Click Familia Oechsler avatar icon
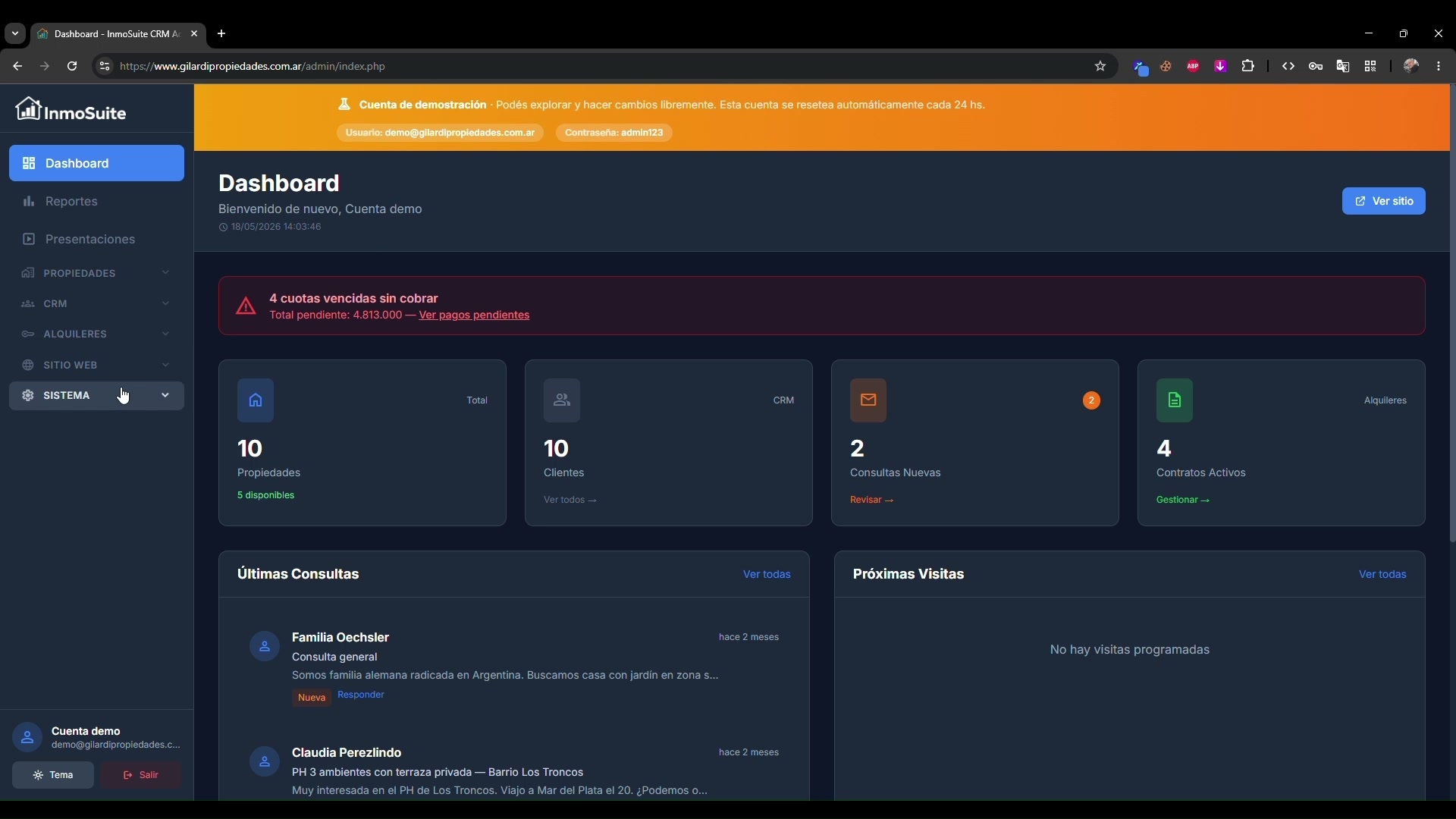The width and height of the screenshot is (1456, 819). coord(265,646)
